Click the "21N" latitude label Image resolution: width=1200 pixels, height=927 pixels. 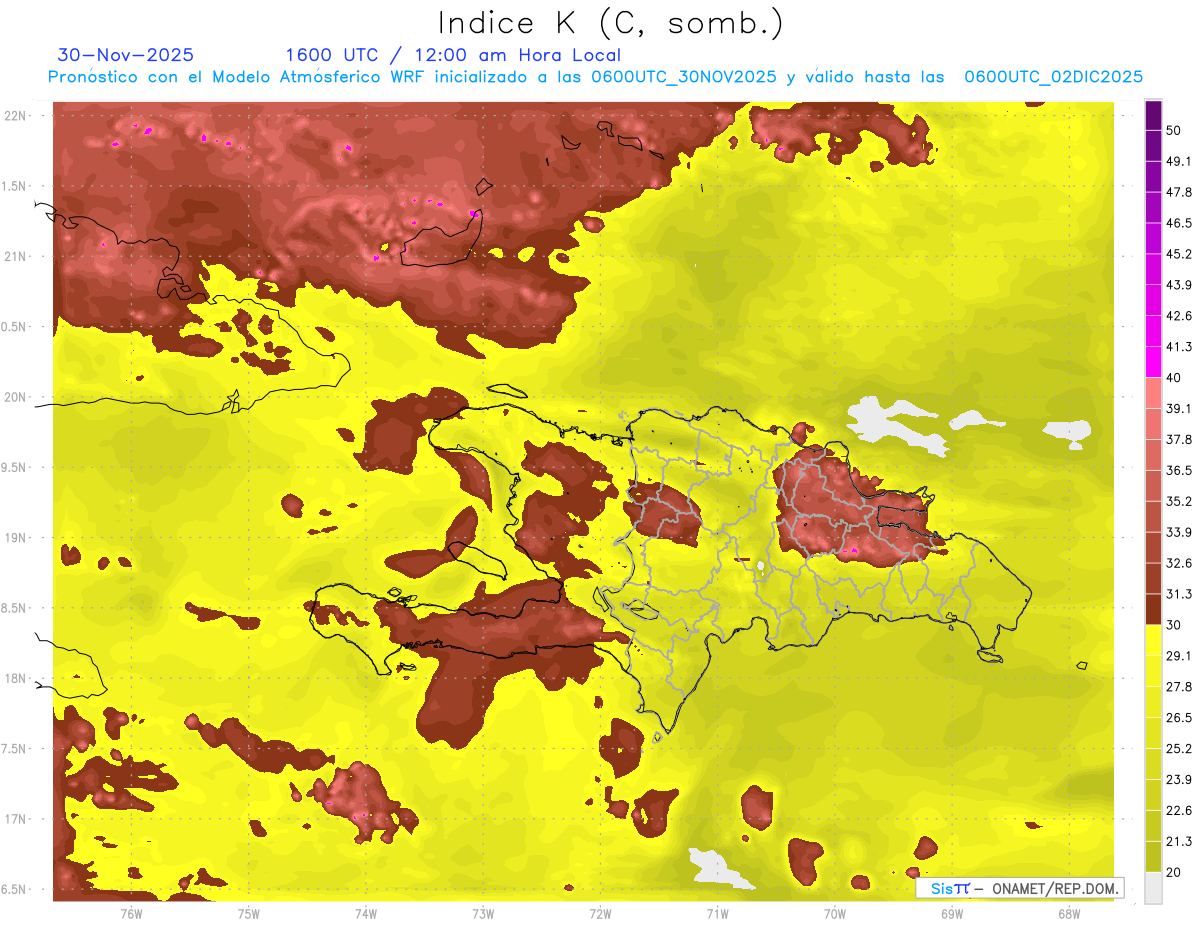[15, 256]
